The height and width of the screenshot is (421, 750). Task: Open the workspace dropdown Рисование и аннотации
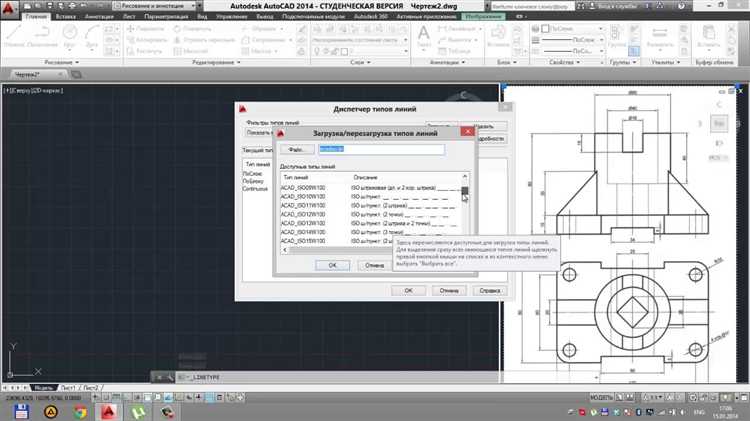coord(155,6)
